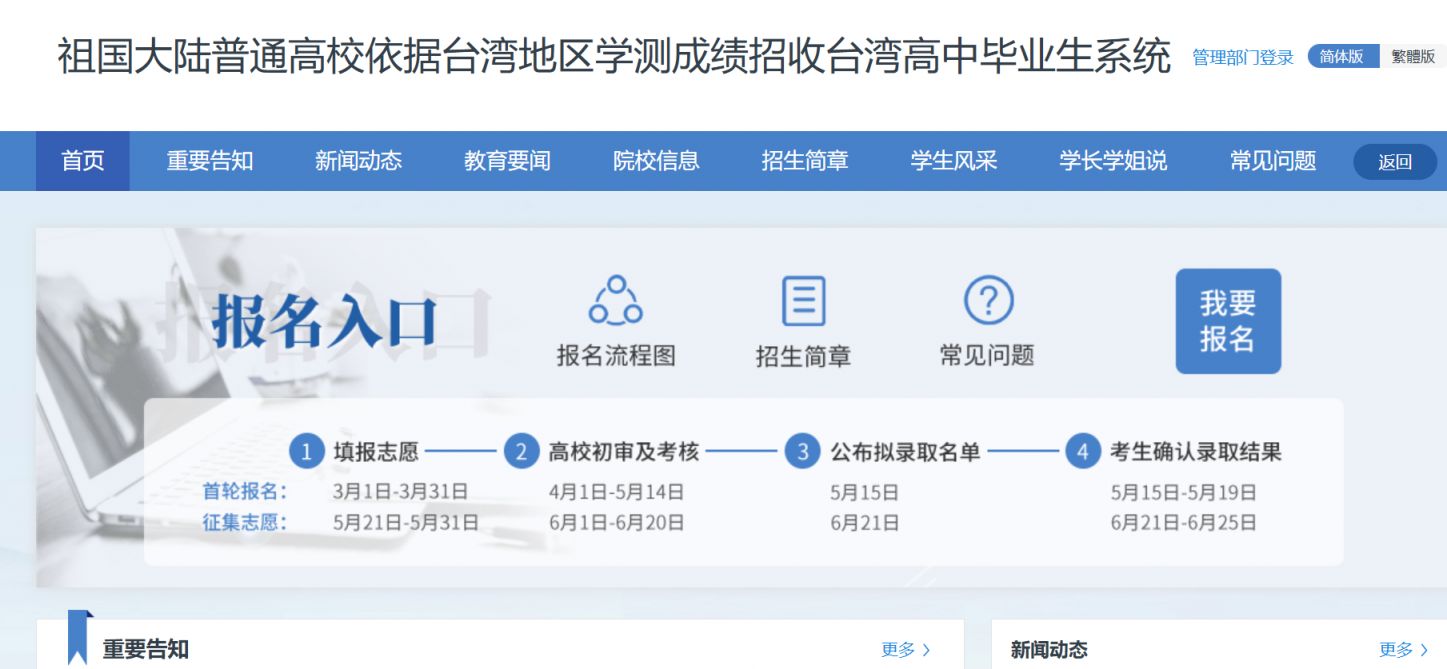Viewport: 1447px width, 669px height.
Task: Open the 管理部门登录 link
Action: pos(1242,58)
